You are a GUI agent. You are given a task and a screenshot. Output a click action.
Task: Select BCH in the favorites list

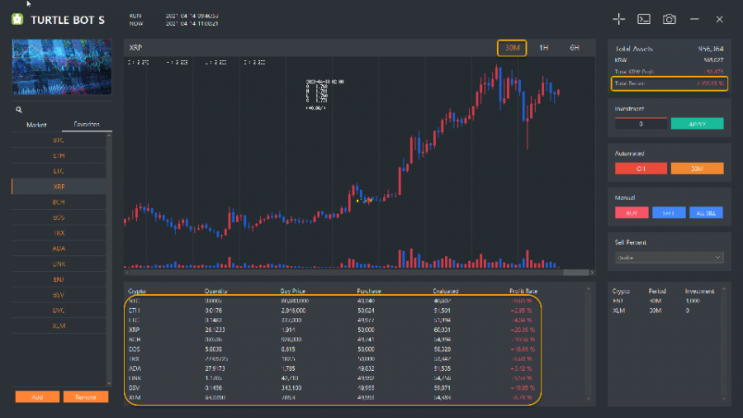(x=59, y=202)
